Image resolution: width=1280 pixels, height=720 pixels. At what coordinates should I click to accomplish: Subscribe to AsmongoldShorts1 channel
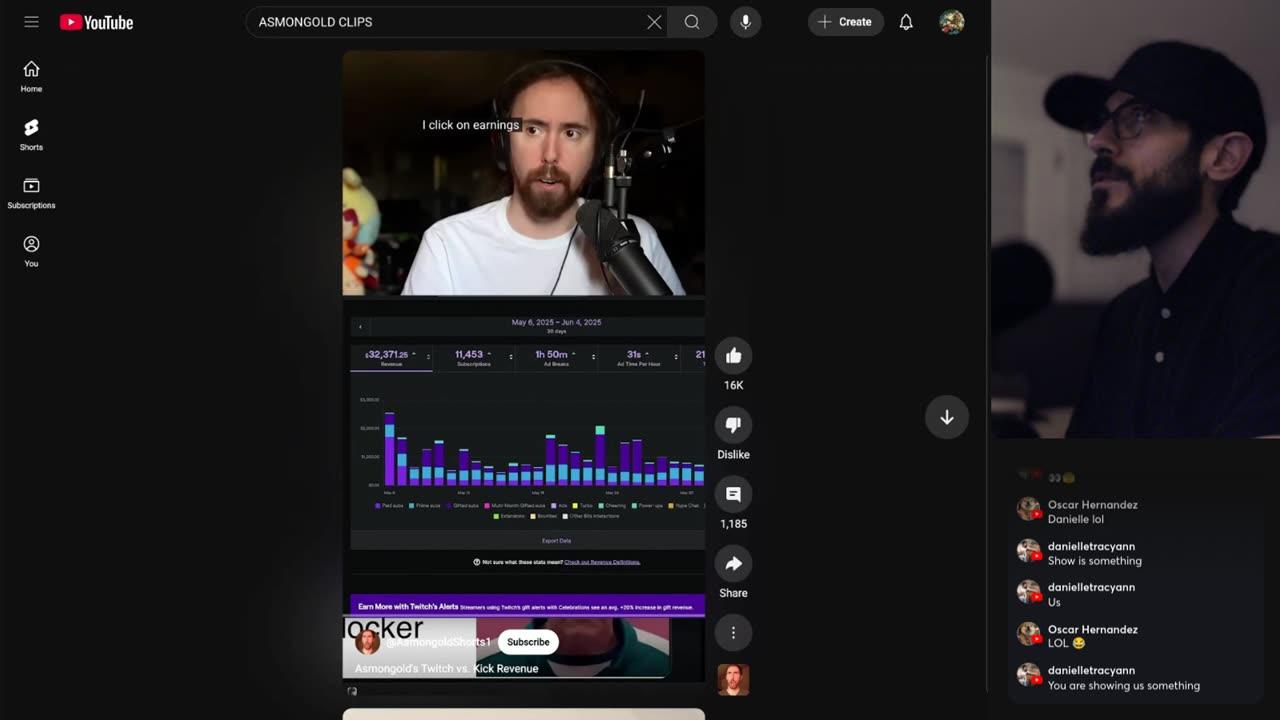click(528, 642)
